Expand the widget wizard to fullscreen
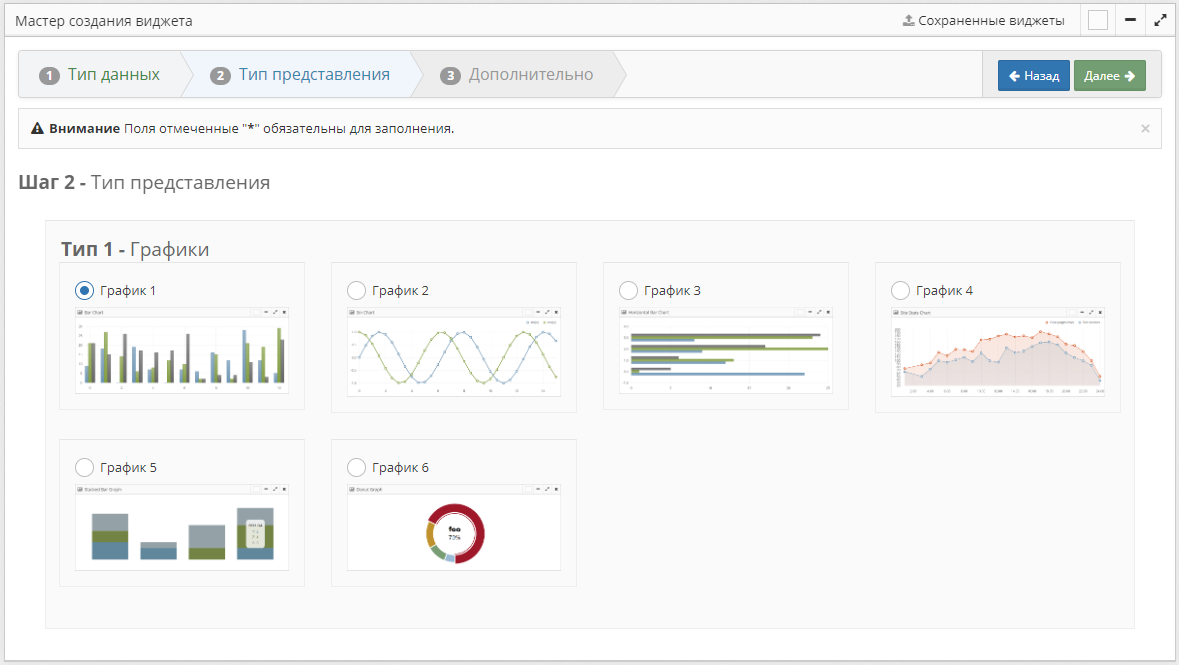This screenshot has width=1179, height=665. (1160, 20)
